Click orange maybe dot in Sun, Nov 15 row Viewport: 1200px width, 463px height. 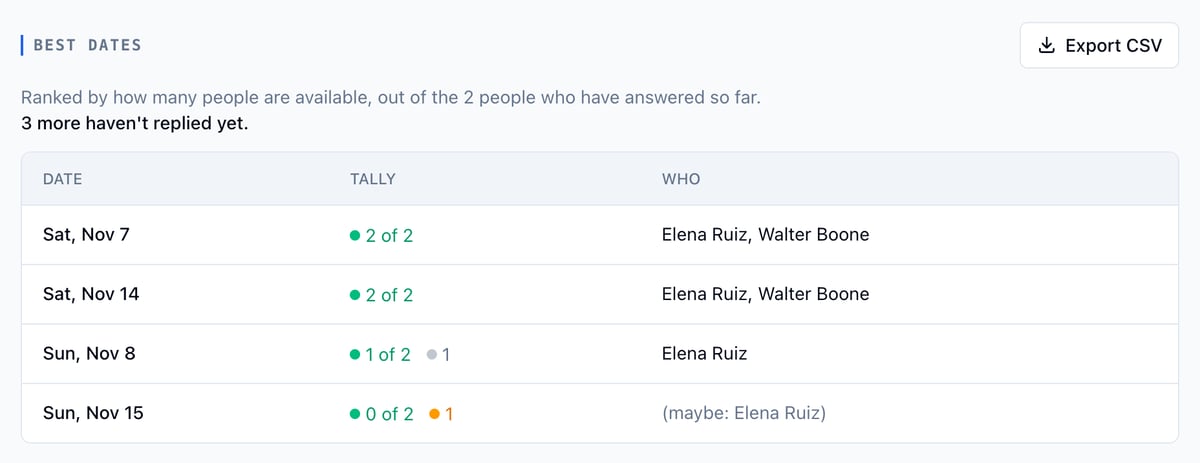(434, 413)
